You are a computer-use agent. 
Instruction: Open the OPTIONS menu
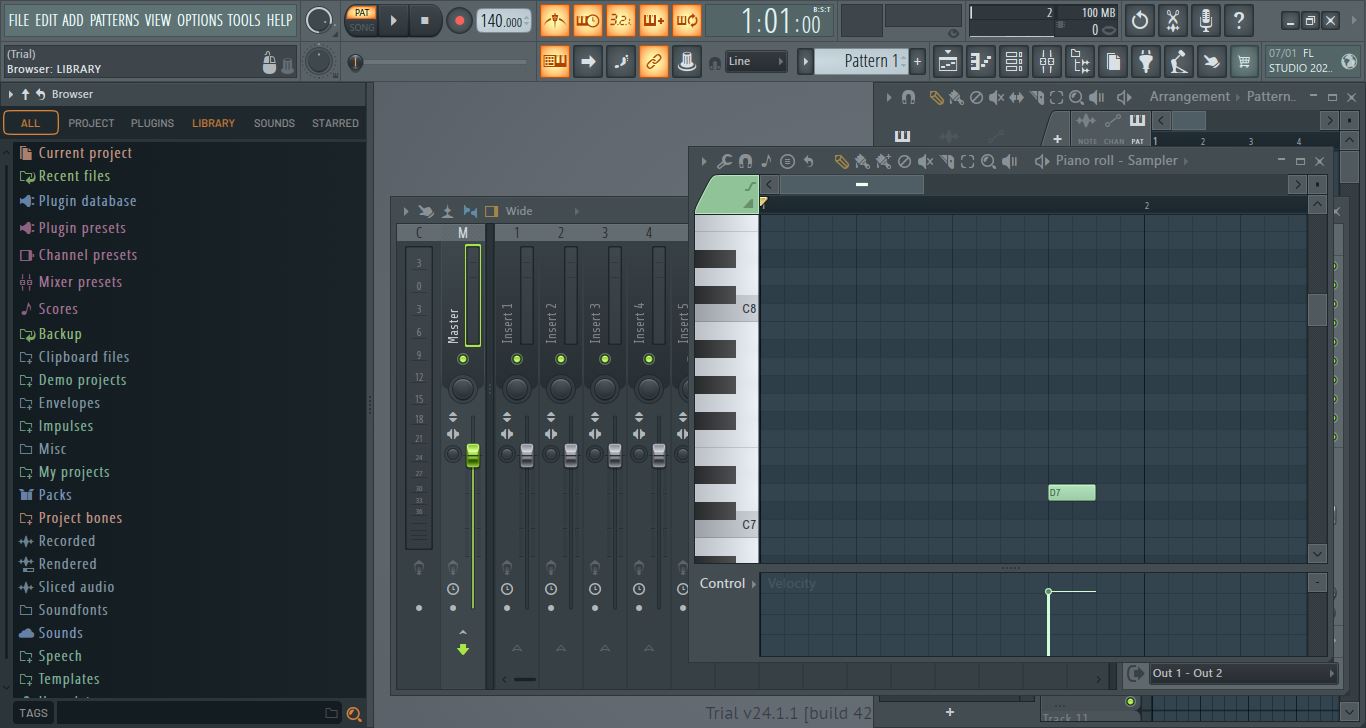coord(200,20)
